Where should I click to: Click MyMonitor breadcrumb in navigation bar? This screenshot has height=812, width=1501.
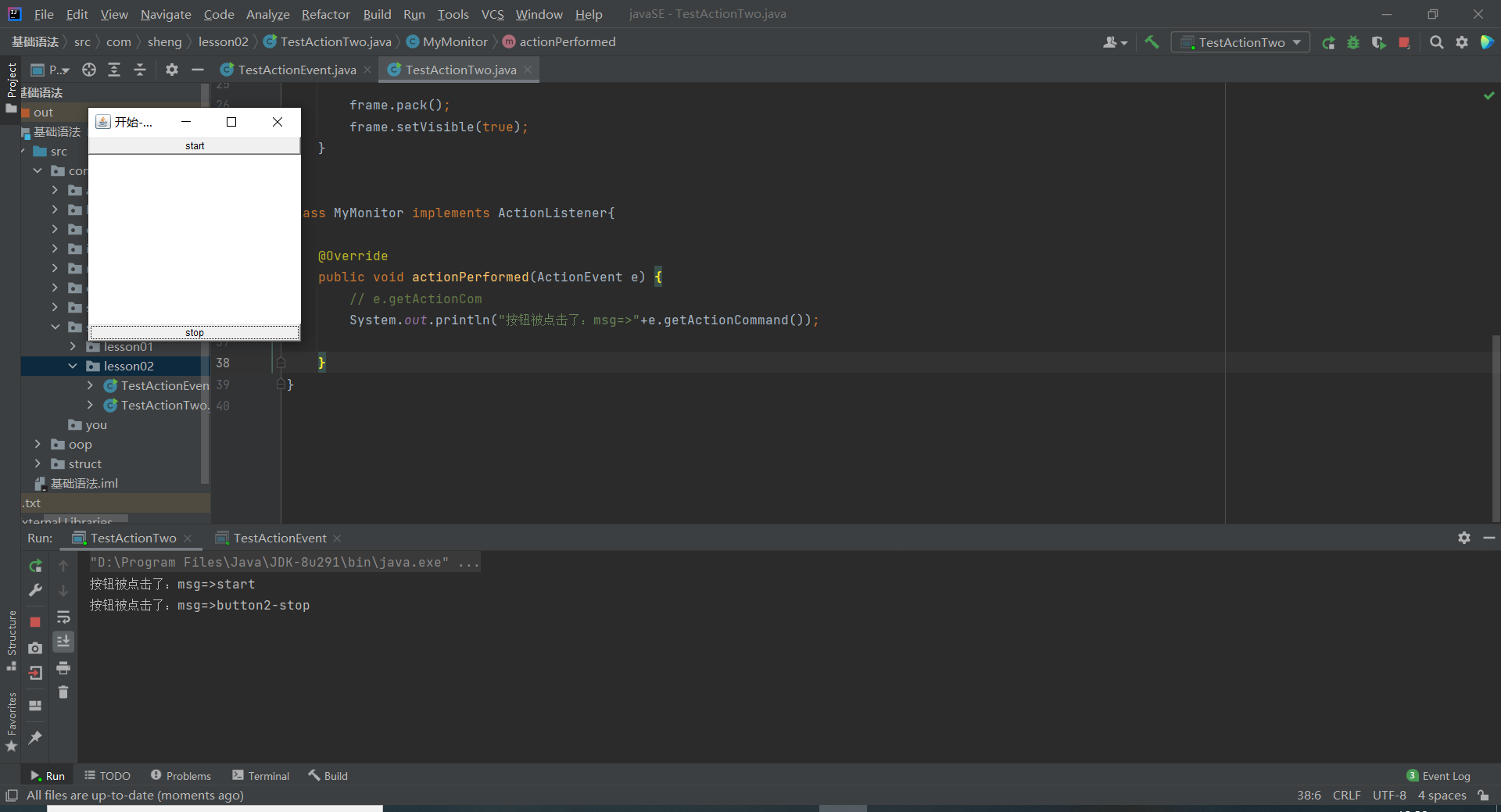(447, 41)
